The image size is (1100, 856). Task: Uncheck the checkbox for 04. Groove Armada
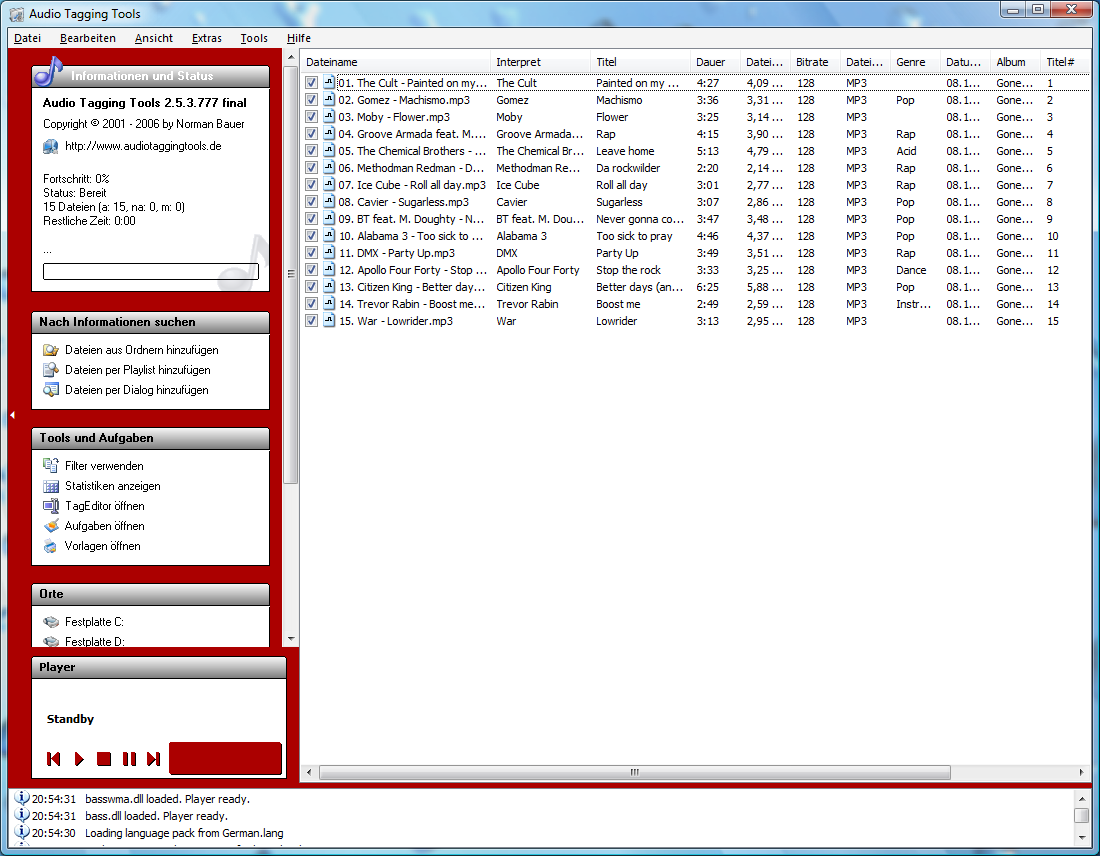pos(311,134)
